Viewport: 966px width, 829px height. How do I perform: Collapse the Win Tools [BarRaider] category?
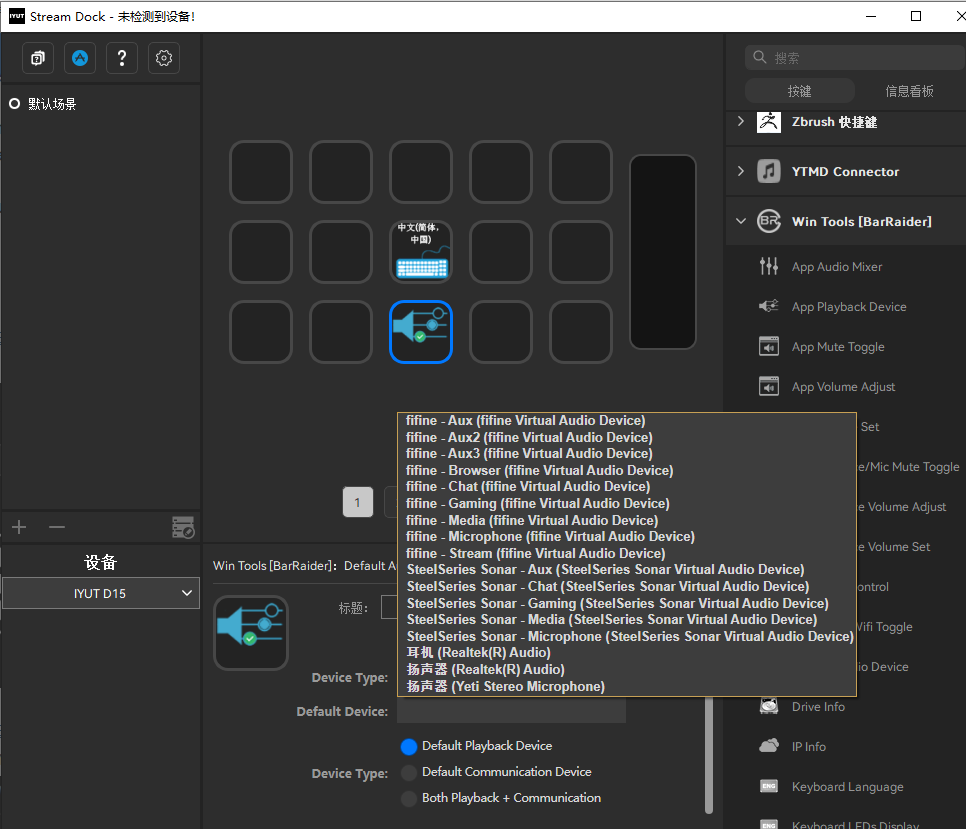pos(741,221)
